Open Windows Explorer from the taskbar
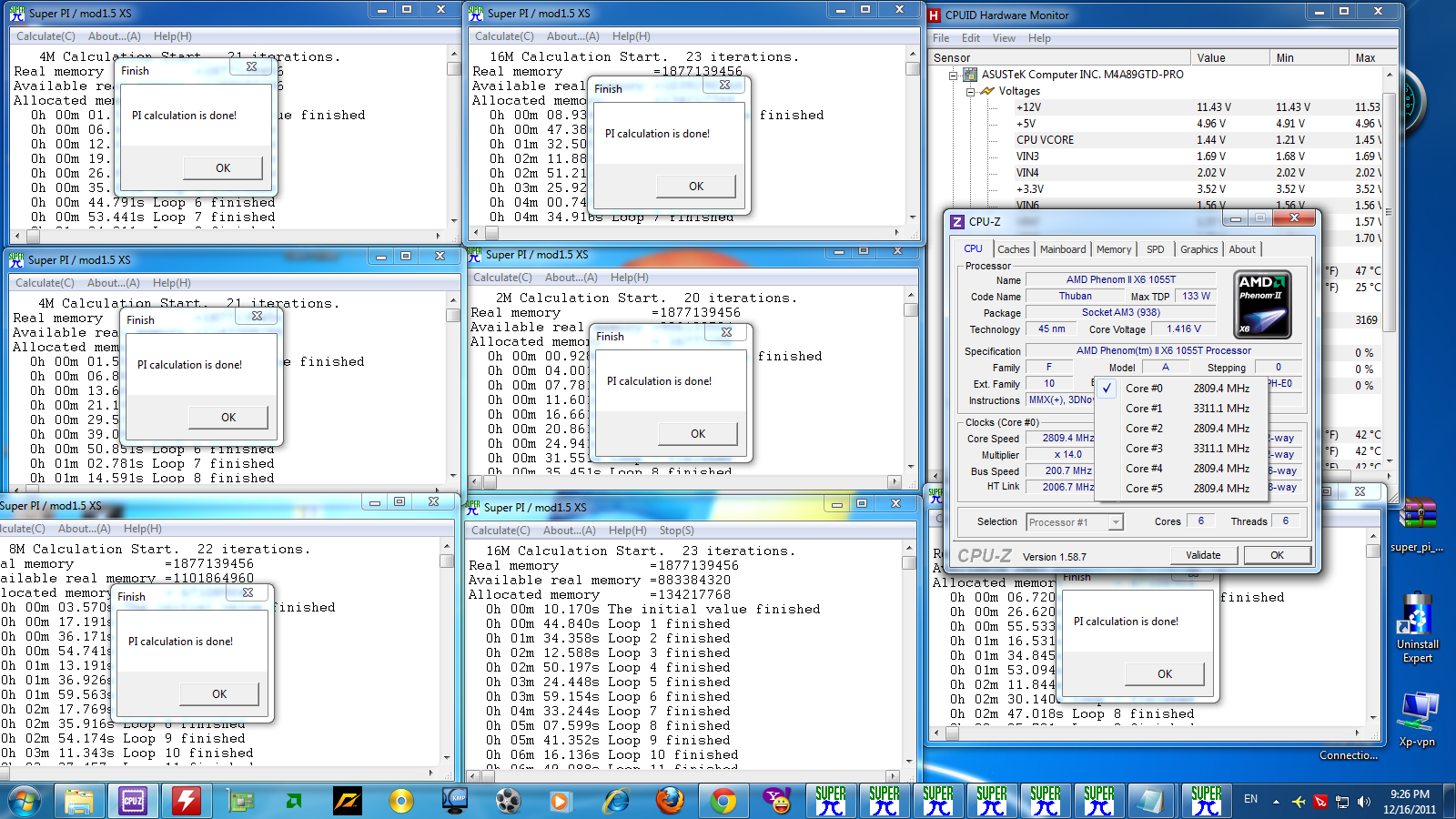The height and width of the screenshot is (819, 1456). coord(79,801)
